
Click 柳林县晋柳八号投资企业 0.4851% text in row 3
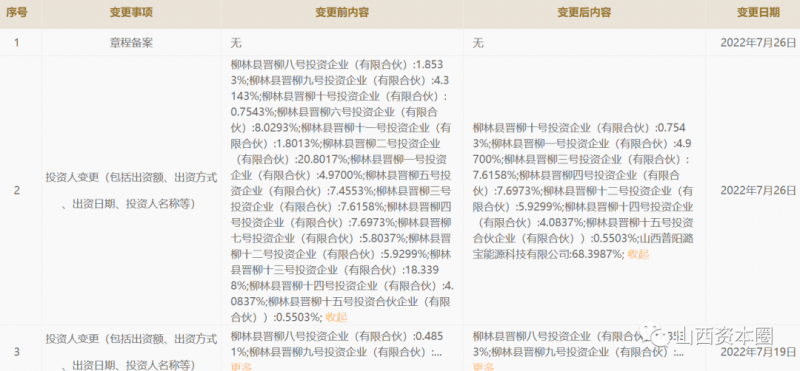[337, 343]
